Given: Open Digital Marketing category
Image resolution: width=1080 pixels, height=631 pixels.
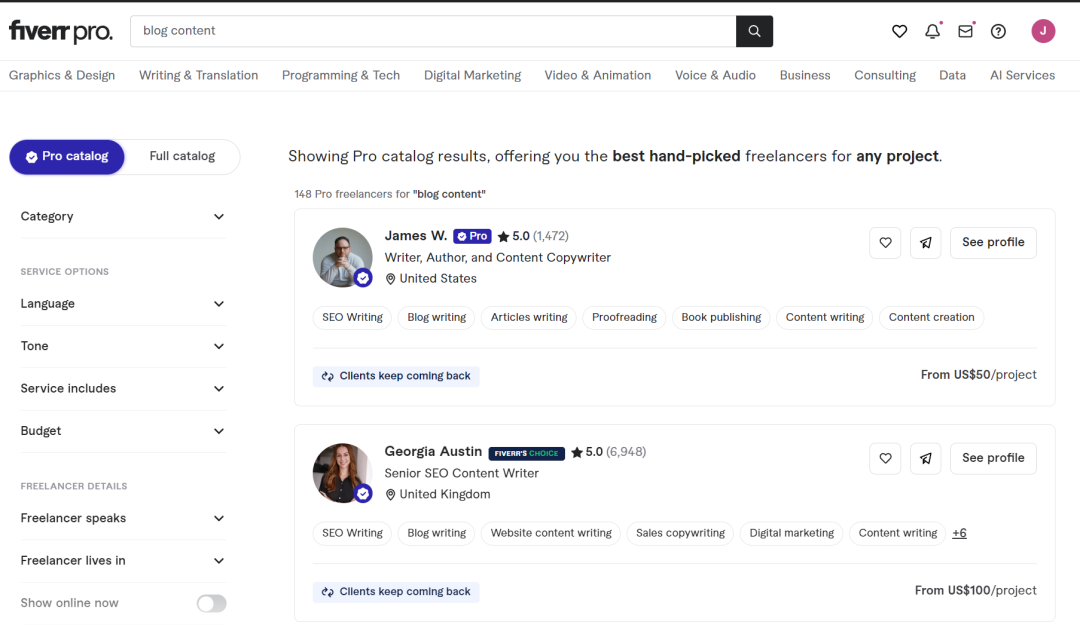Looking at the screenshot, I should (x=472, y=75).
